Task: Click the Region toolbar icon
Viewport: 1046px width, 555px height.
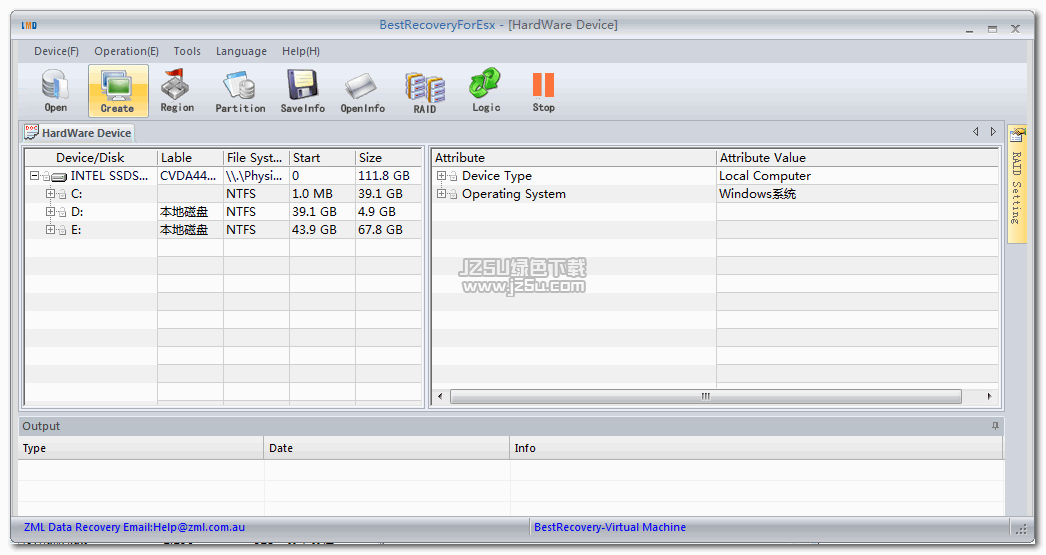Action: (x=177, y=91)
